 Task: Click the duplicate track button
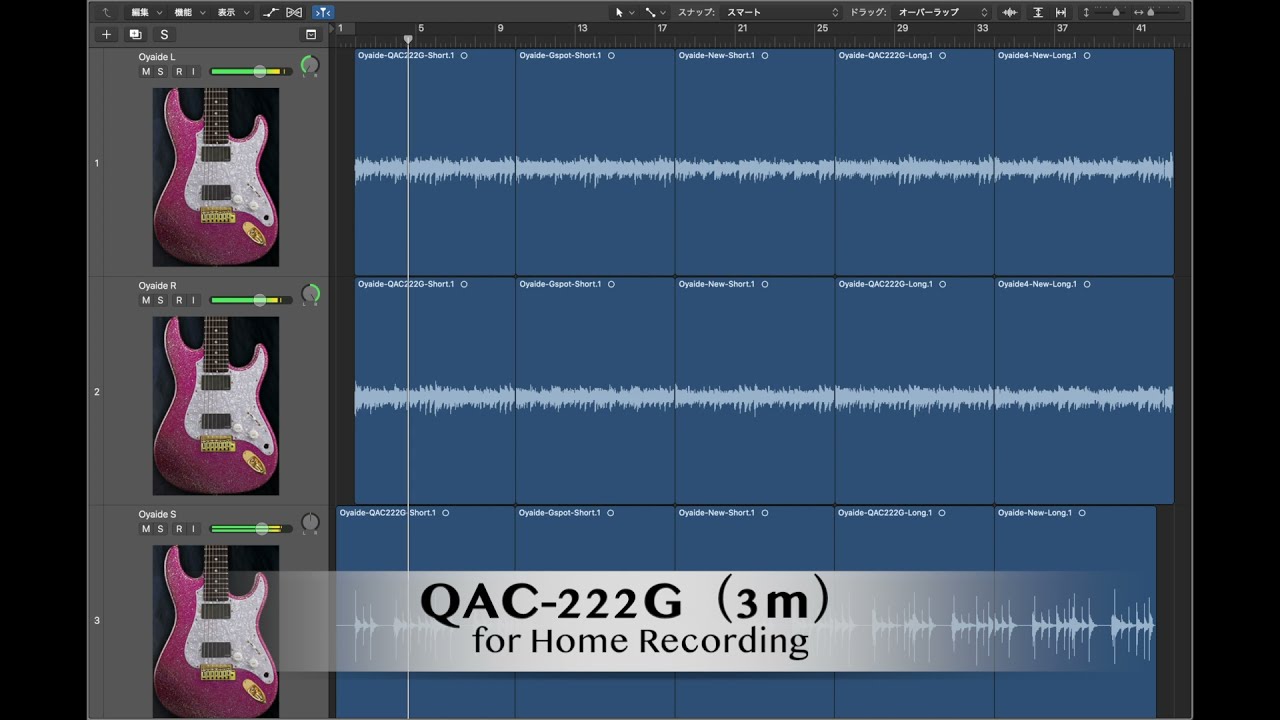tap(135, 34)
